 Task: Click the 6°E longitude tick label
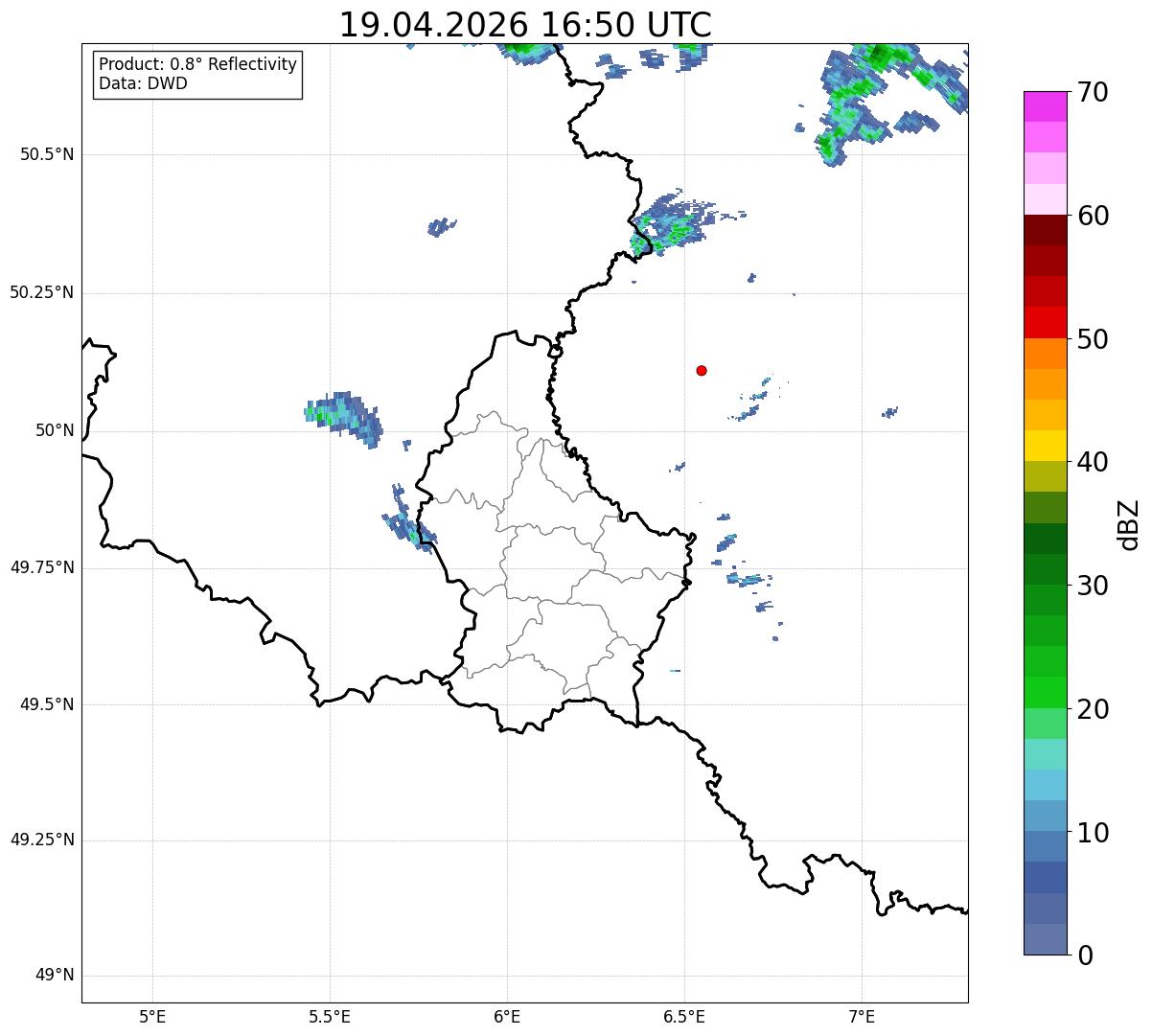tap(507, 1017)
